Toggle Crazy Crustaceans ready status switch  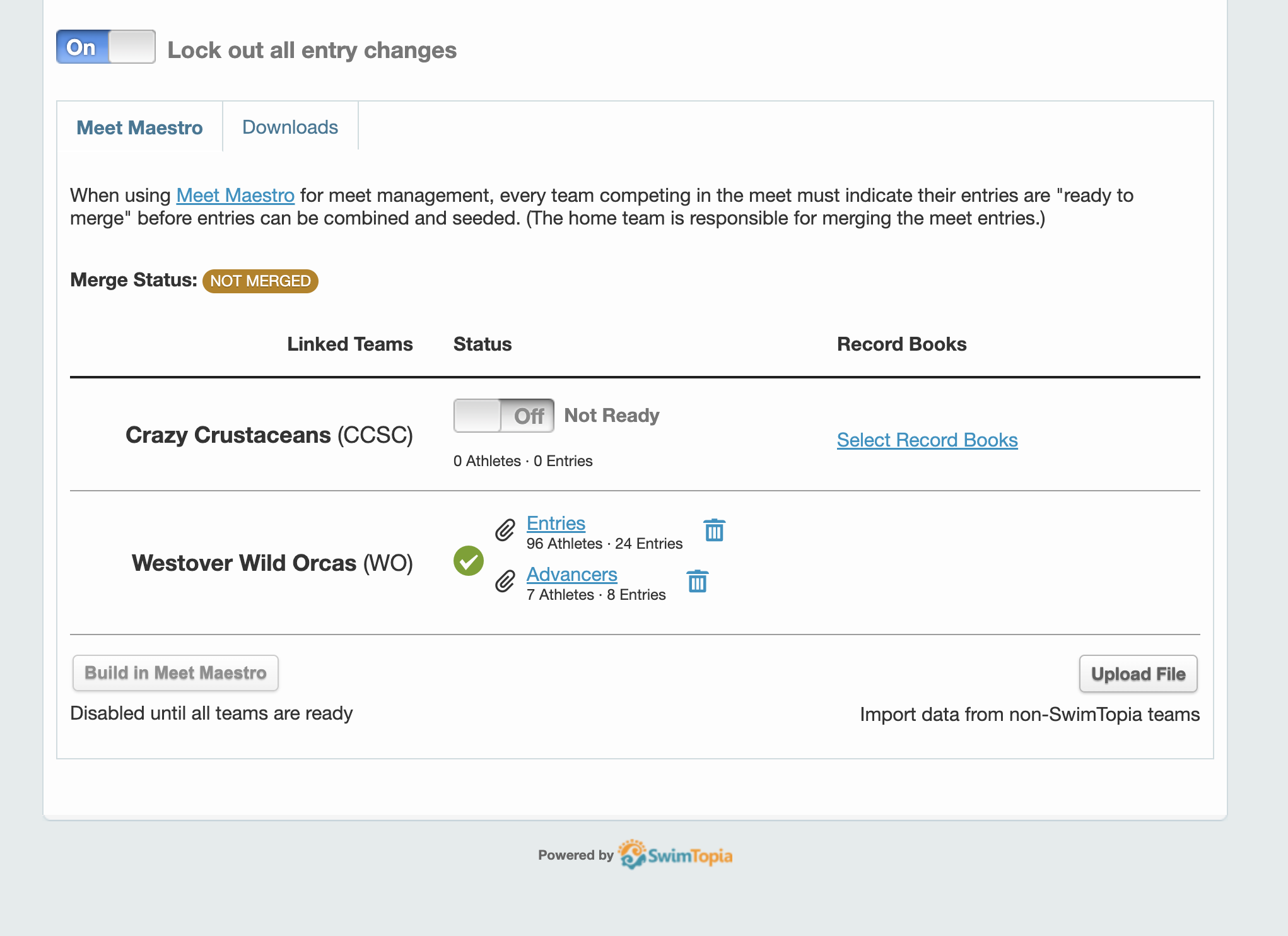[503, 416]
